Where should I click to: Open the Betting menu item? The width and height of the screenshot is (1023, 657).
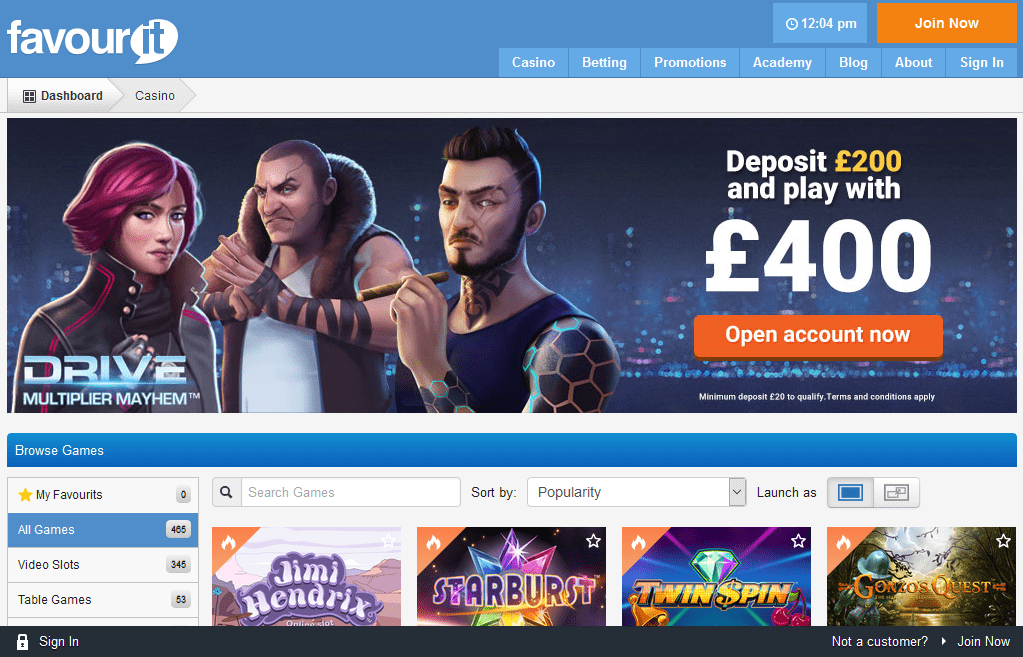tap(604, 63)
